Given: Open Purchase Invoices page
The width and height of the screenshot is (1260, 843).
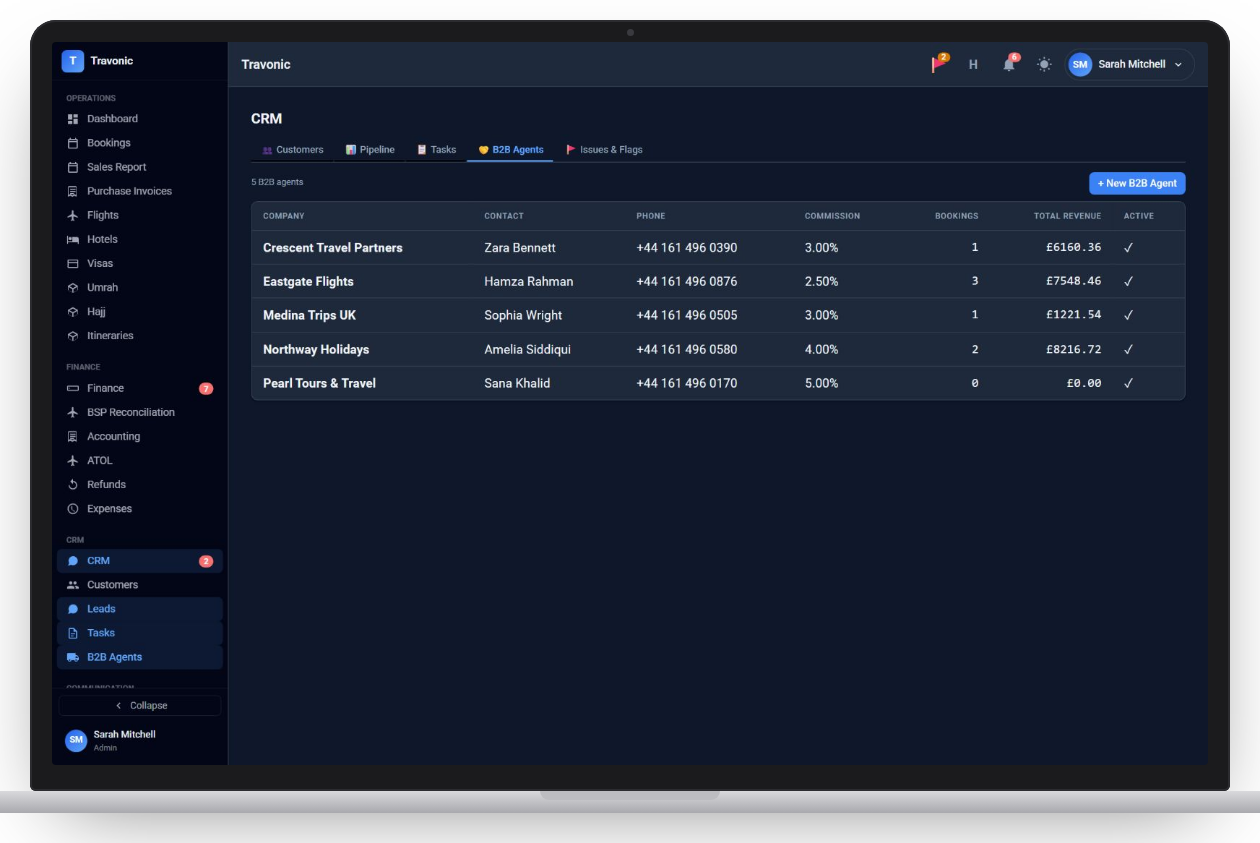Looking at the screenshot, I should (140, 191).
